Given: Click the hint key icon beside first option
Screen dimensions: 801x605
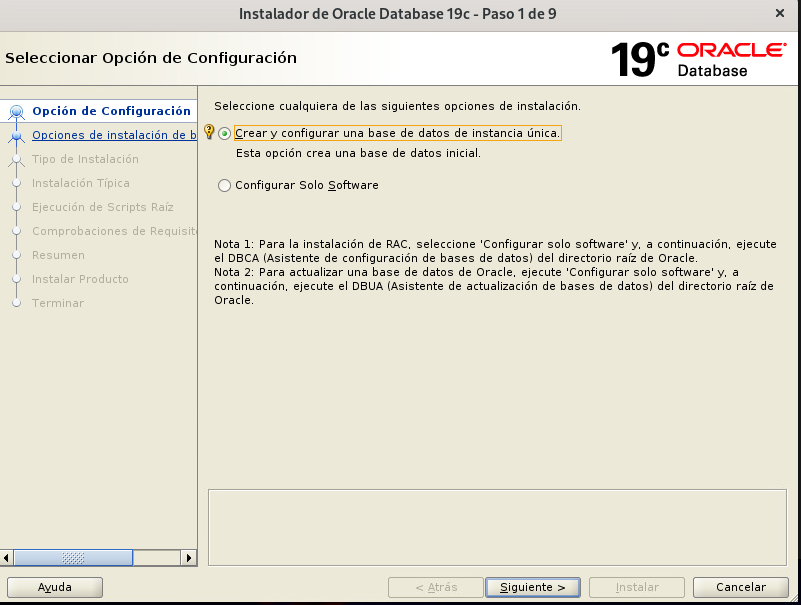Looking at the screenshot, I should [209, 132].
